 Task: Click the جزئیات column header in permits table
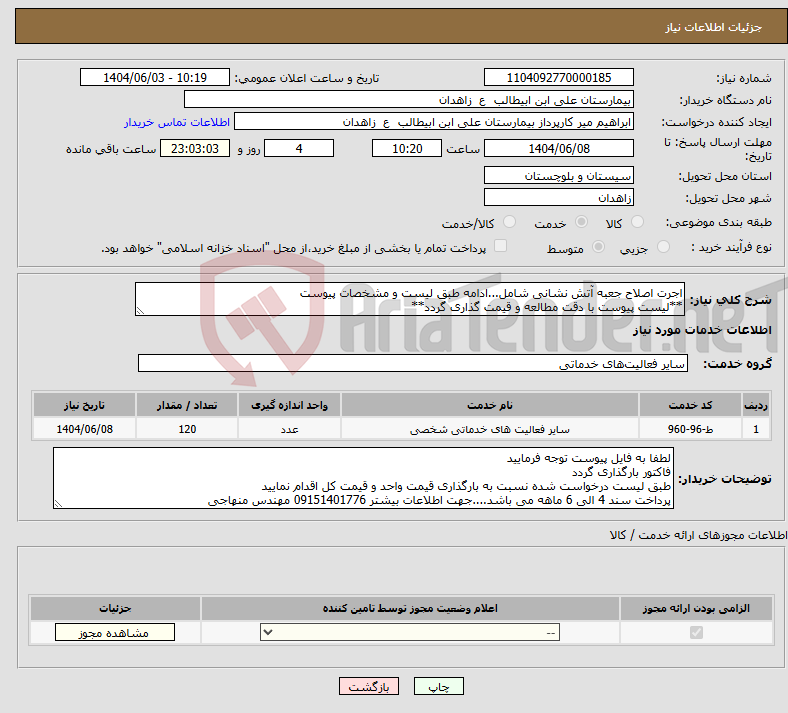pos(115,608)
